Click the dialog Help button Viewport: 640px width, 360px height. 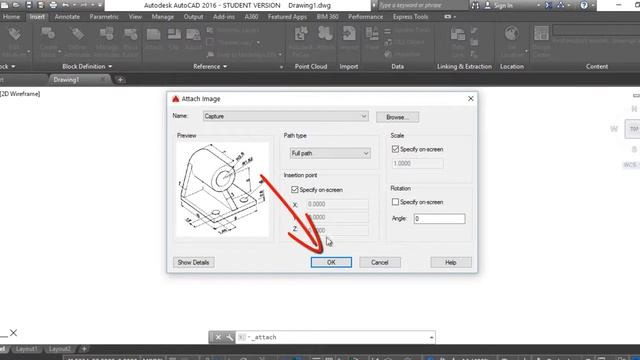451,262
